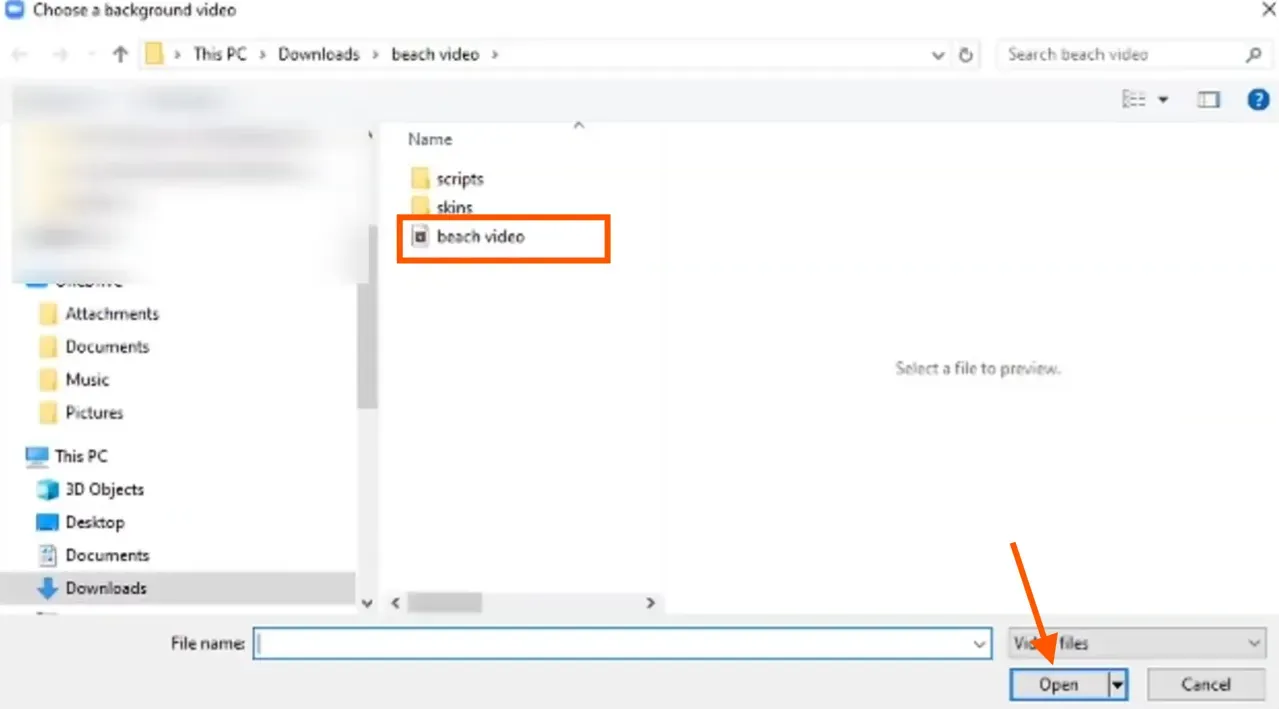The height and width of the screenshot is (709, 1279).
Task: Toggle the preview pane icon
Action: pyautogui.click(x=1207, y=99)
